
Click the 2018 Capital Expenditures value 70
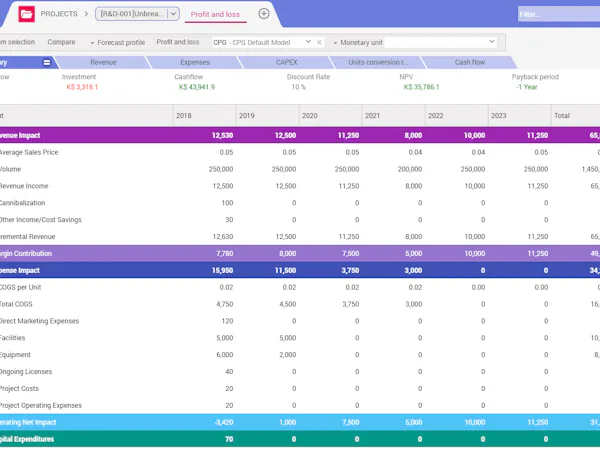click(x=229, y=439)
